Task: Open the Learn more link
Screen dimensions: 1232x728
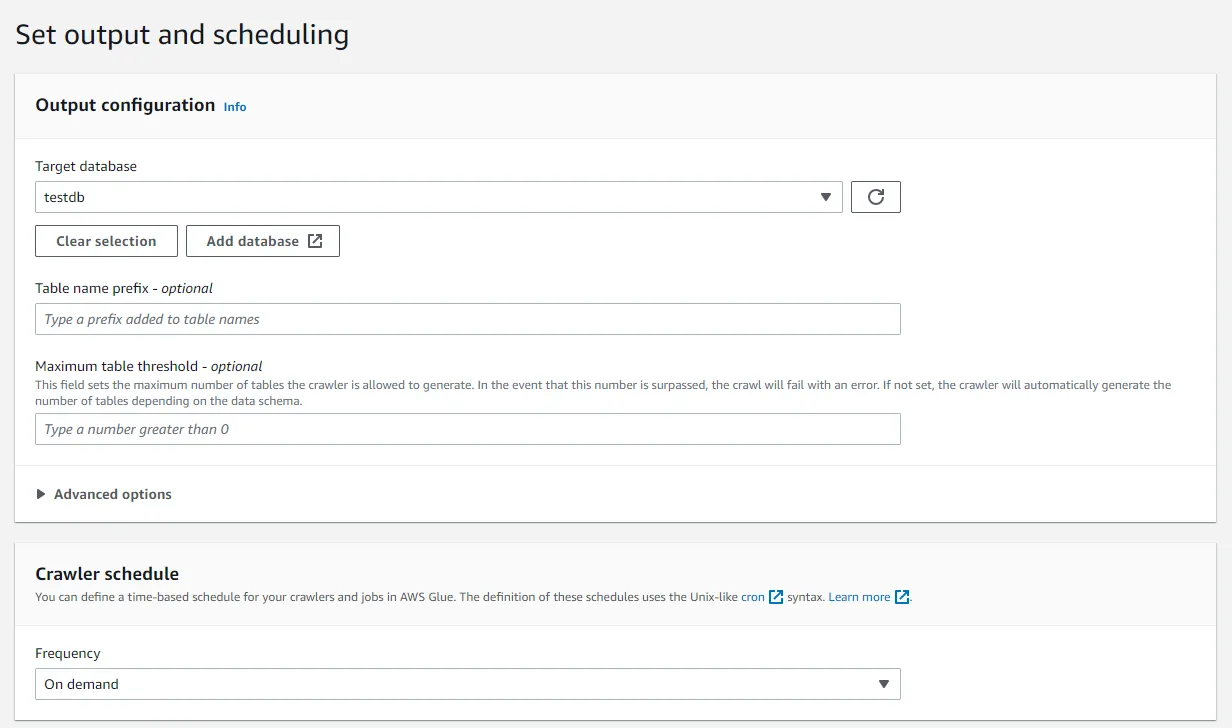Action: point(859,597)
